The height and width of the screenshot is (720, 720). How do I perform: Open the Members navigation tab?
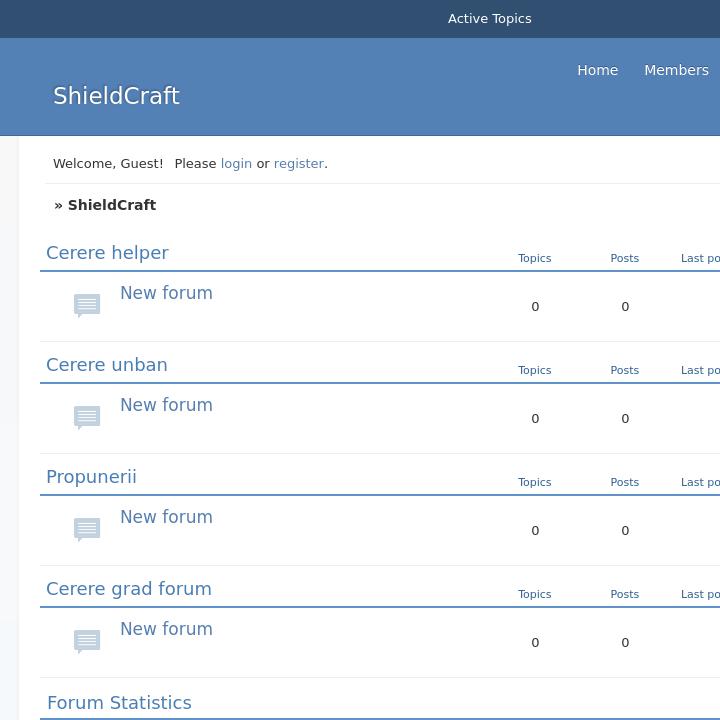click(x=676, y=70)
